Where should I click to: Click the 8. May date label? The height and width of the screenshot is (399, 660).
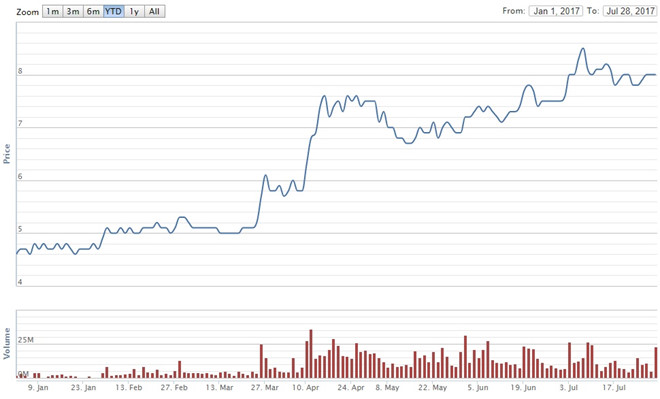(x=388, y=388)
